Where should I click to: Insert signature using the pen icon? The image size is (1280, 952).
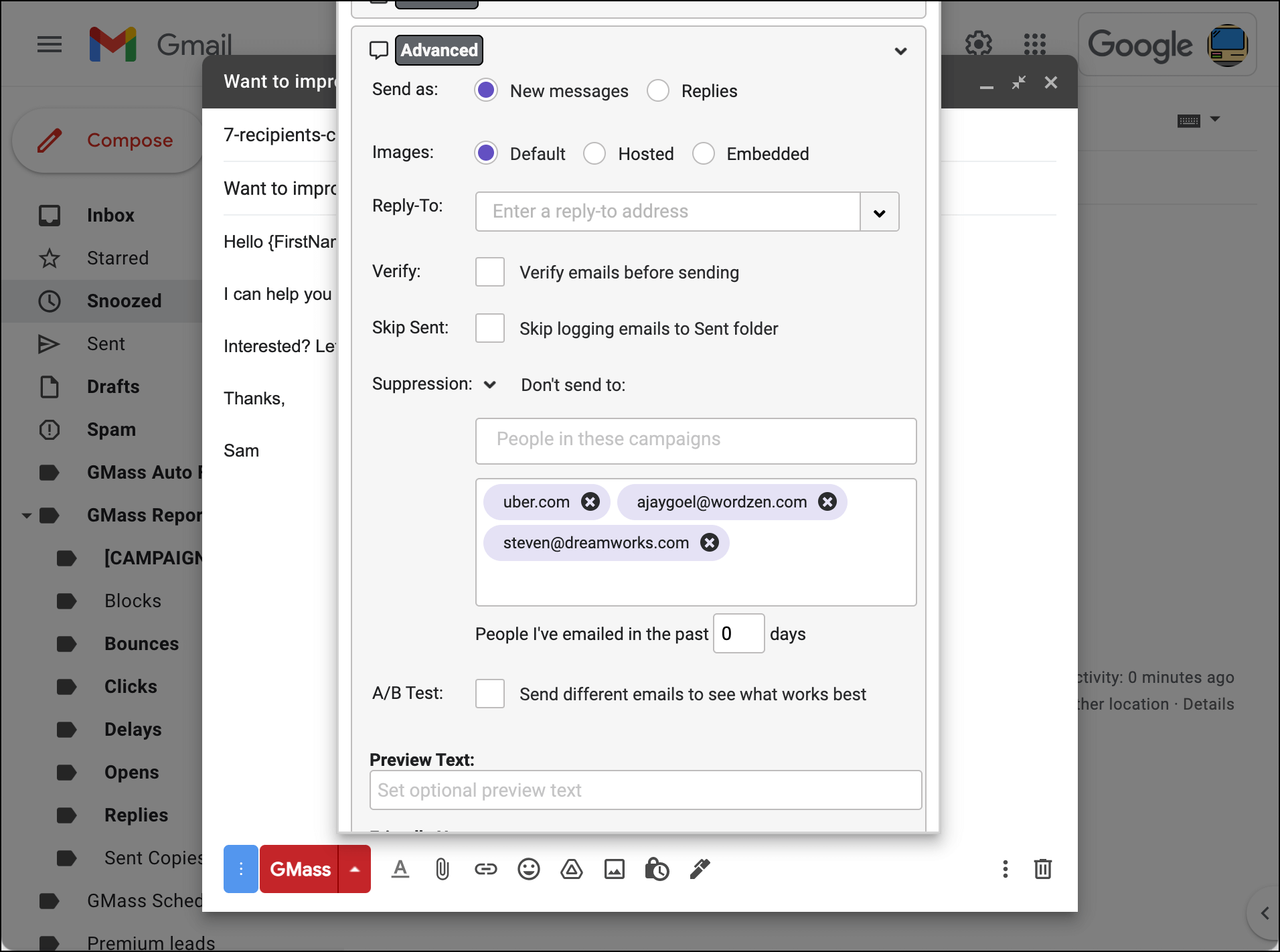(700, 869)
